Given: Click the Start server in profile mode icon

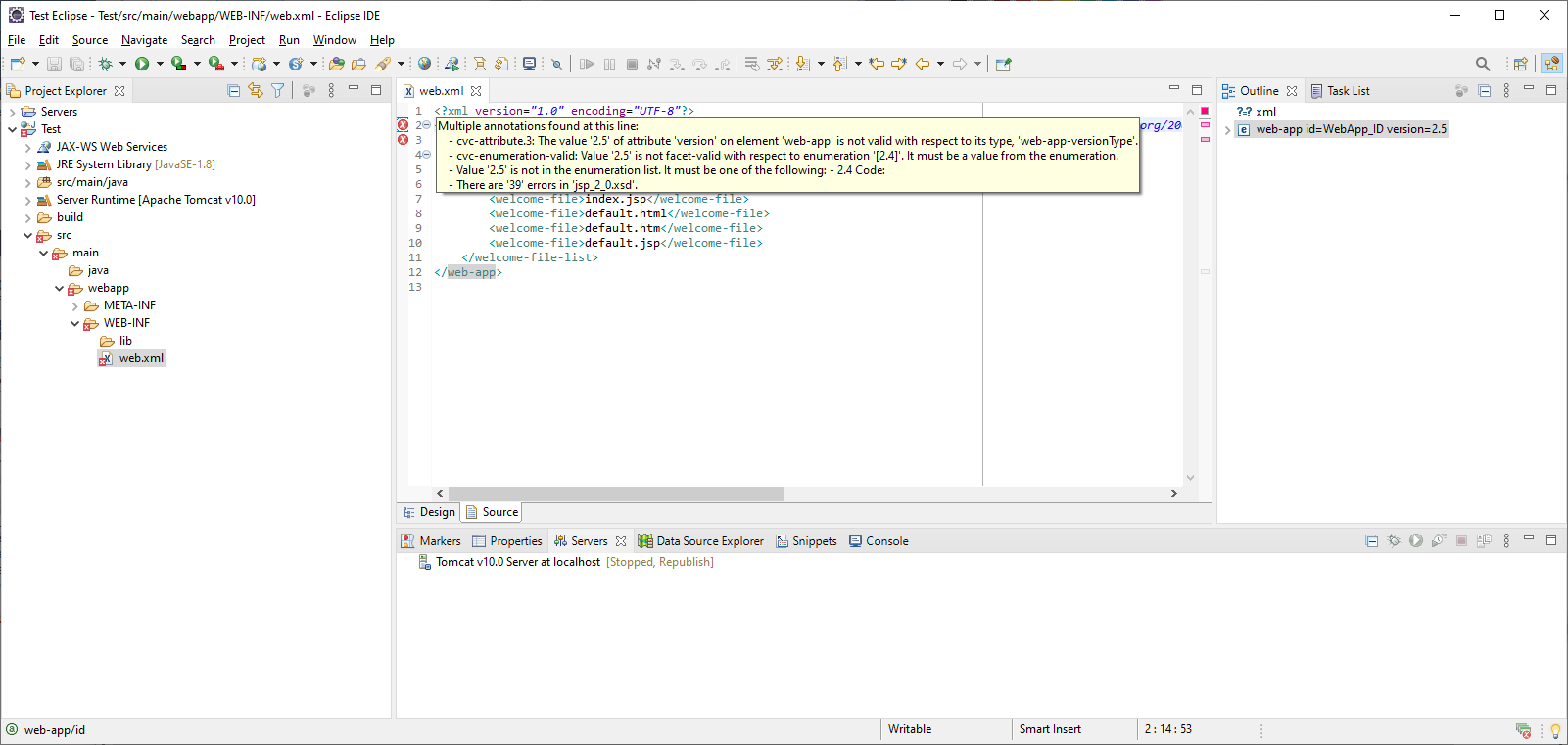Looking at the screenshot, I should [x=1439, y=540].
